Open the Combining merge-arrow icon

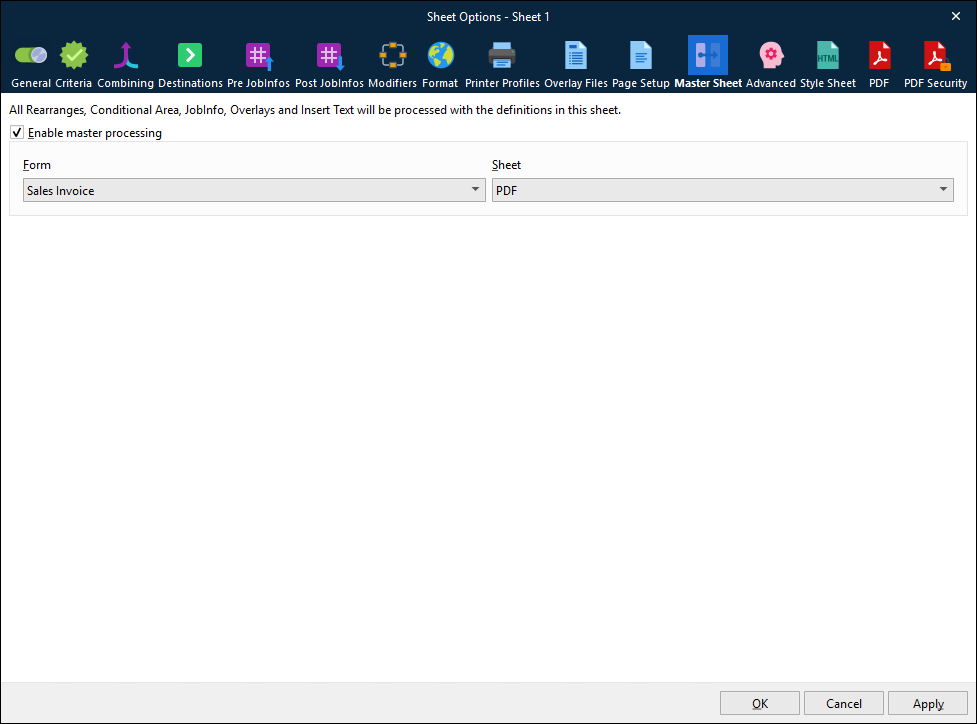[125, 55]
